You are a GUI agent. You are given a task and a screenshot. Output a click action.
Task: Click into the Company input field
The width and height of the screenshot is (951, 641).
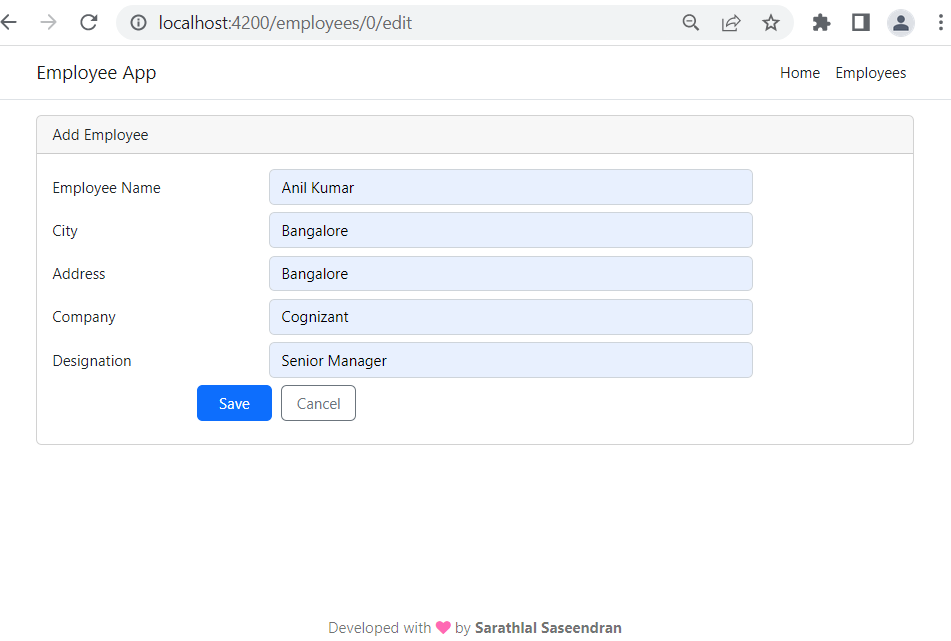pos(510,317)
